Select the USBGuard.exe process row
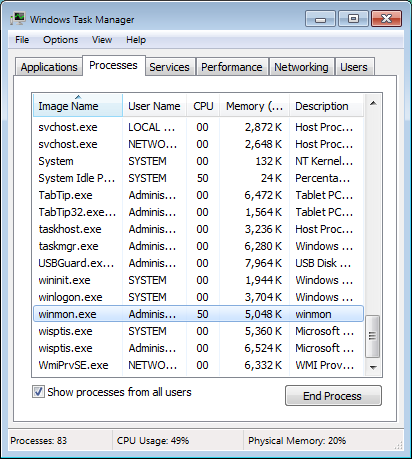 tap(198, 263)
